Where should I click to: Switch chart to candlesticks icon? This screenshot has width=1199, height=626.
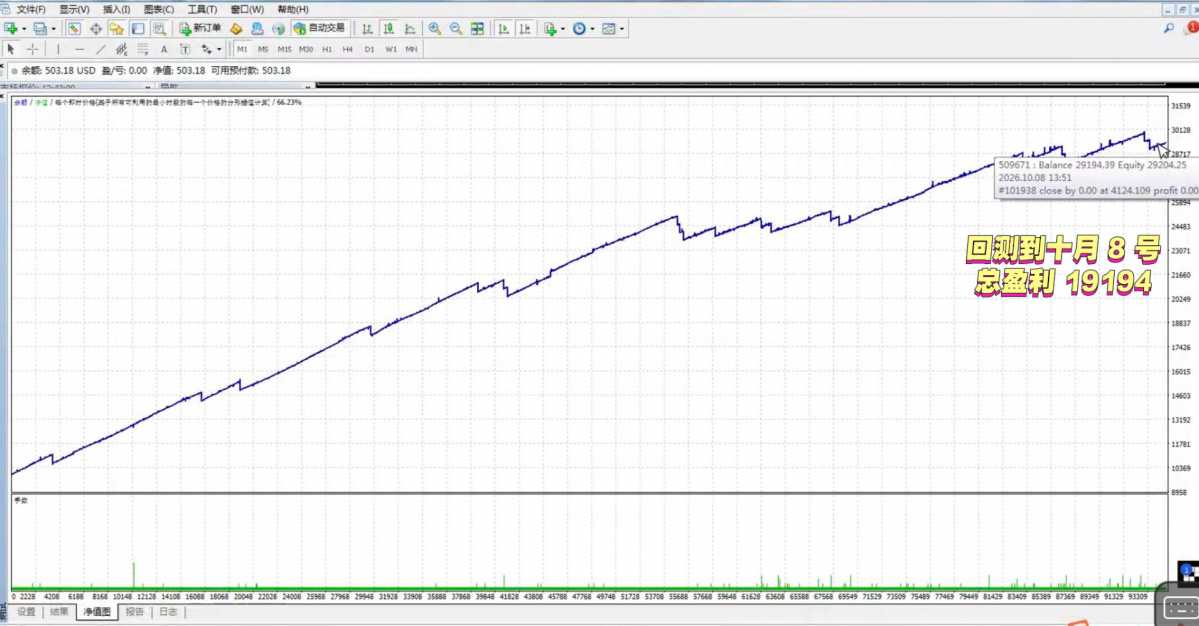(388, 28)
